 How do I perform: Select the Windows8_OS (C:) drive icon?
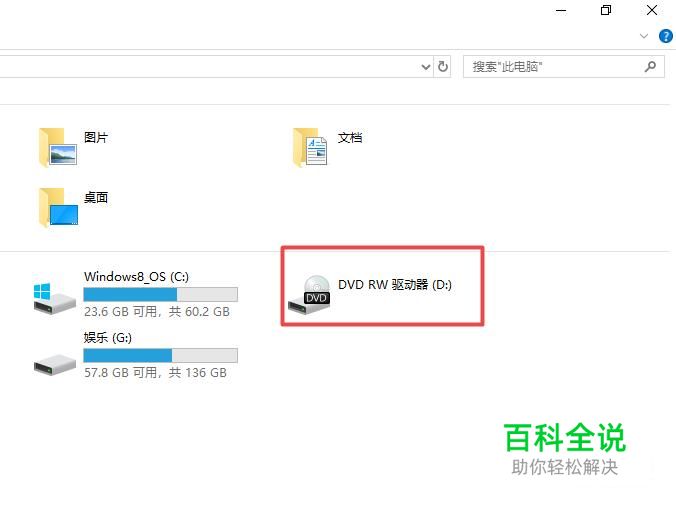[x=55, y=298]
